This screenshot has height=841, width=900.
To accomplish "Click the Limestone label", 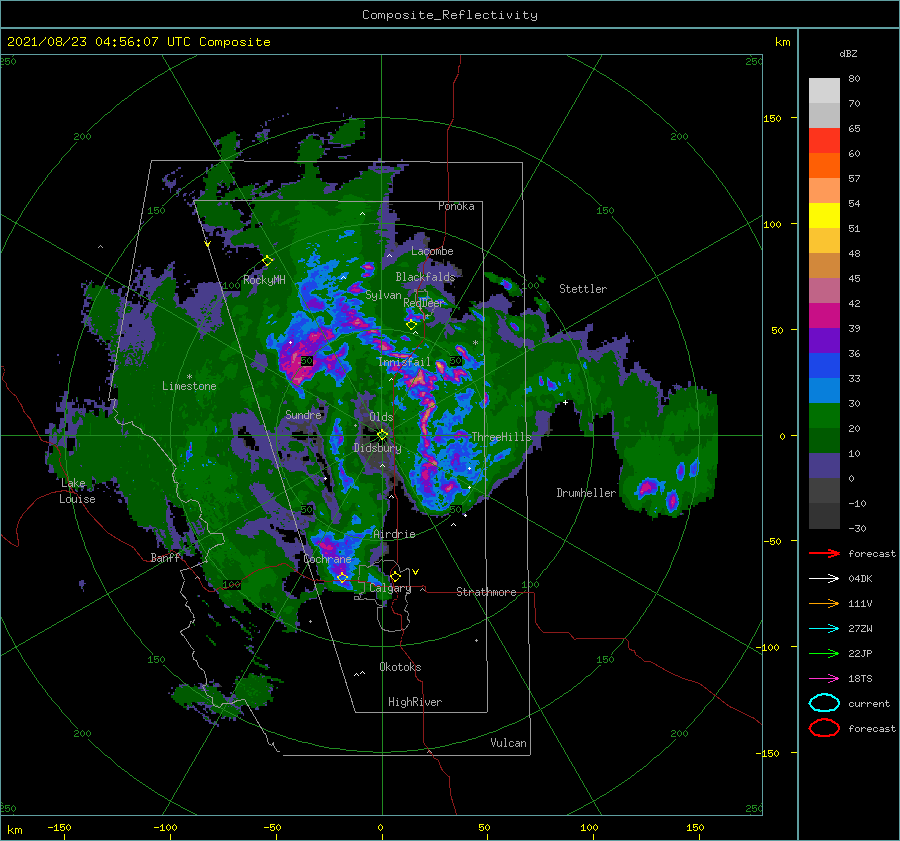I will pyautogui.click(x=189, y=386).
